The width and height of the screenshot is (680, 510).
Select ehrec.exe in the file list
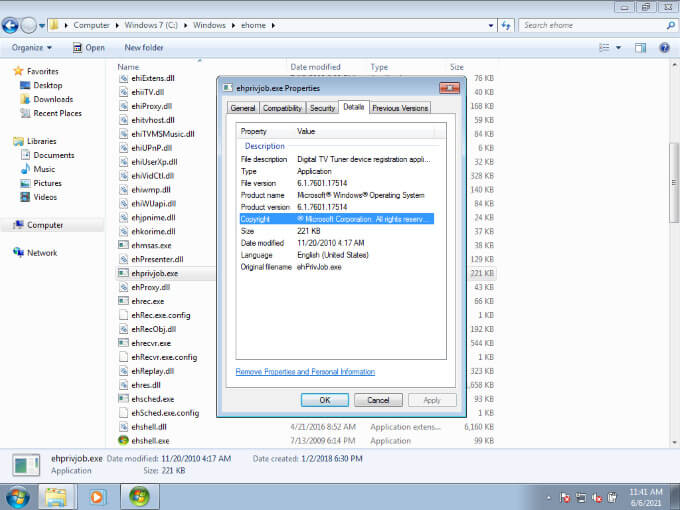point(147,301)
